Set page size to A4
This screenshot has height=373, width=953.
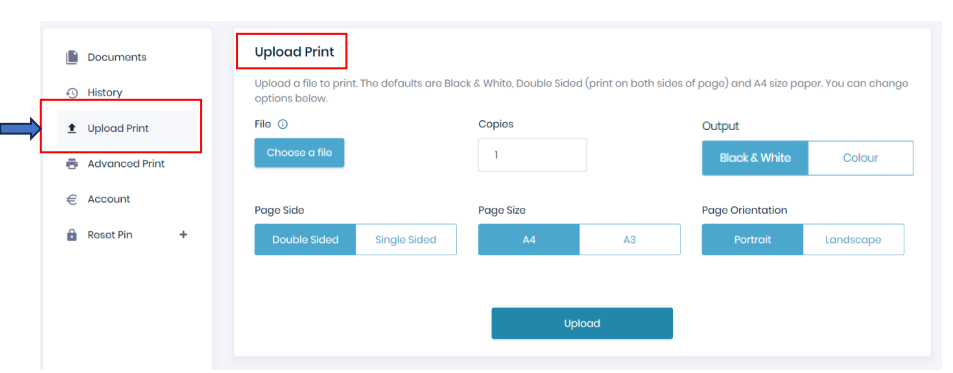click(x=529, y=239)
